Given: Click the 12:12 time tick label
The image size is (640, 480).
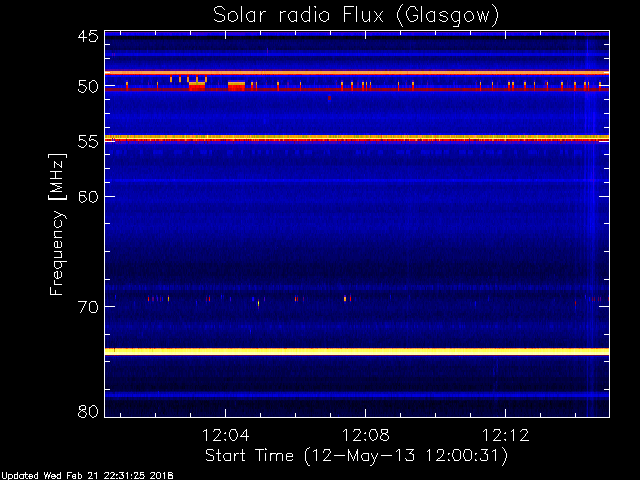Looking at the screenshot, I should (506, 435).
